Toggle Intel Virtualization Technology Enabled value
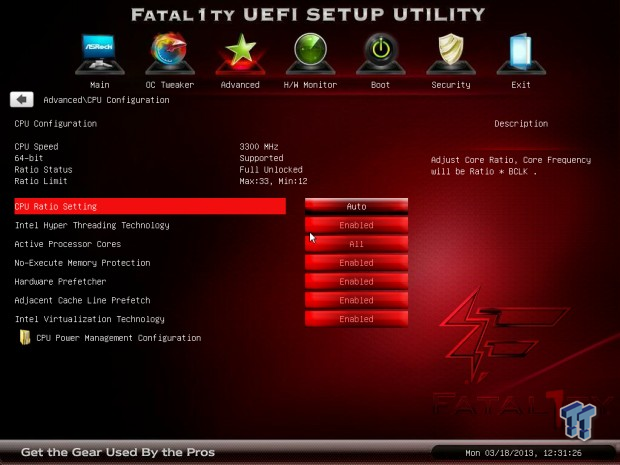This screenshot has height=465, width=620. (356, 319)
